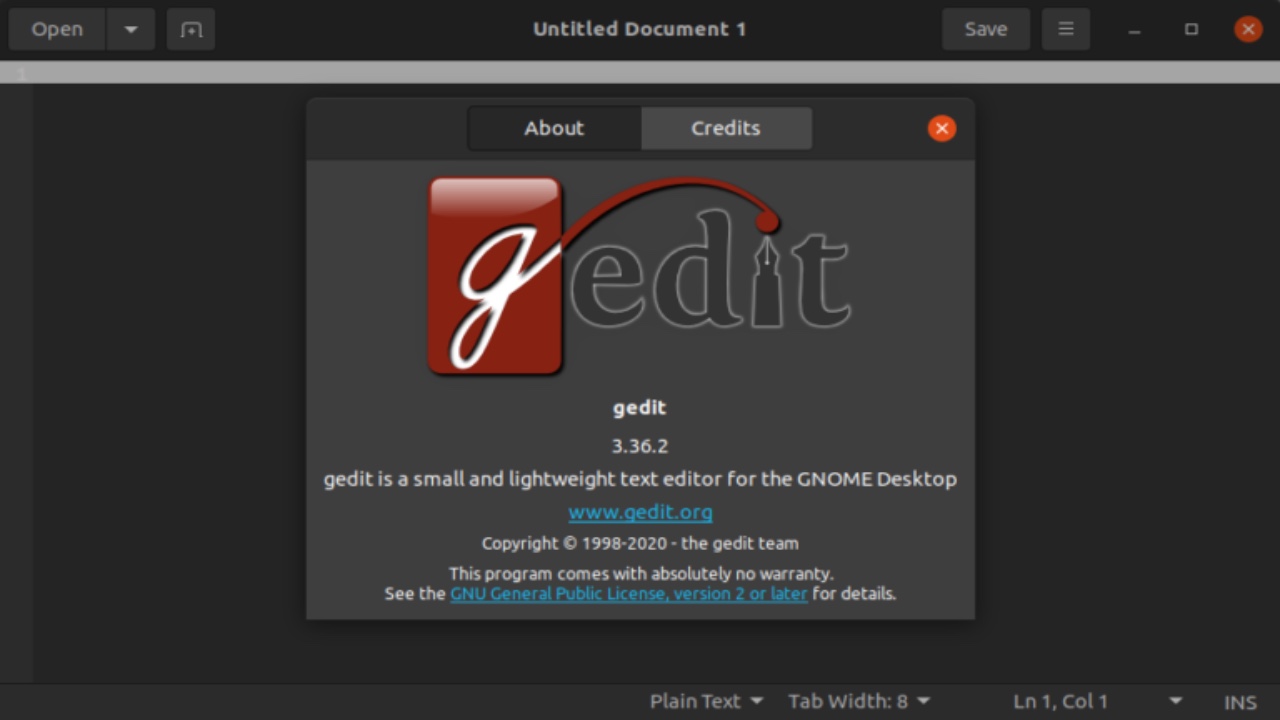Minimize the gedit window
The image size is (1280, 720).
click(x=1134, y=30)
